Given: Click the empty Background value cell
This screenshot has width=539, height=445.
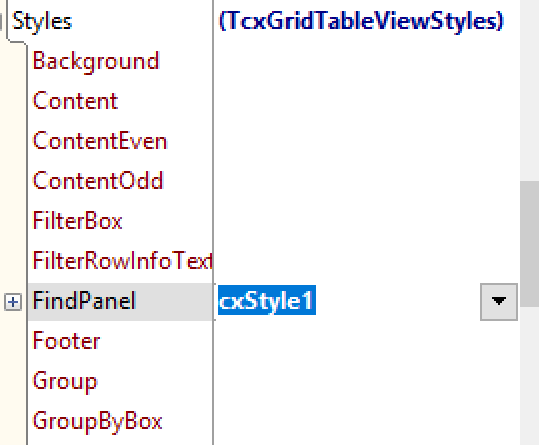Looking at the screenshot, I should (366, 62).
